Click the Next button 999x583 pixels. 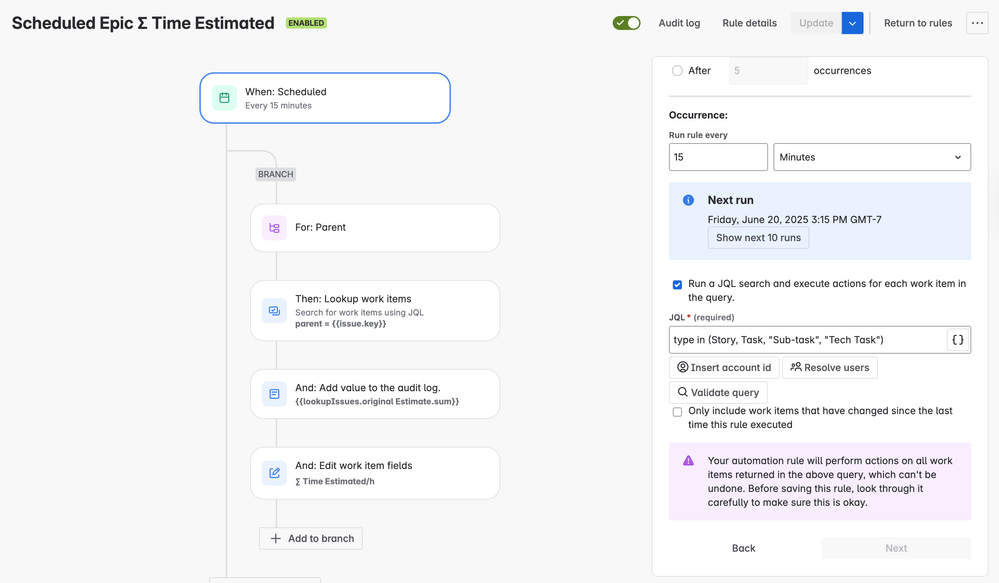pyautogui.click(x=896, y=548)
